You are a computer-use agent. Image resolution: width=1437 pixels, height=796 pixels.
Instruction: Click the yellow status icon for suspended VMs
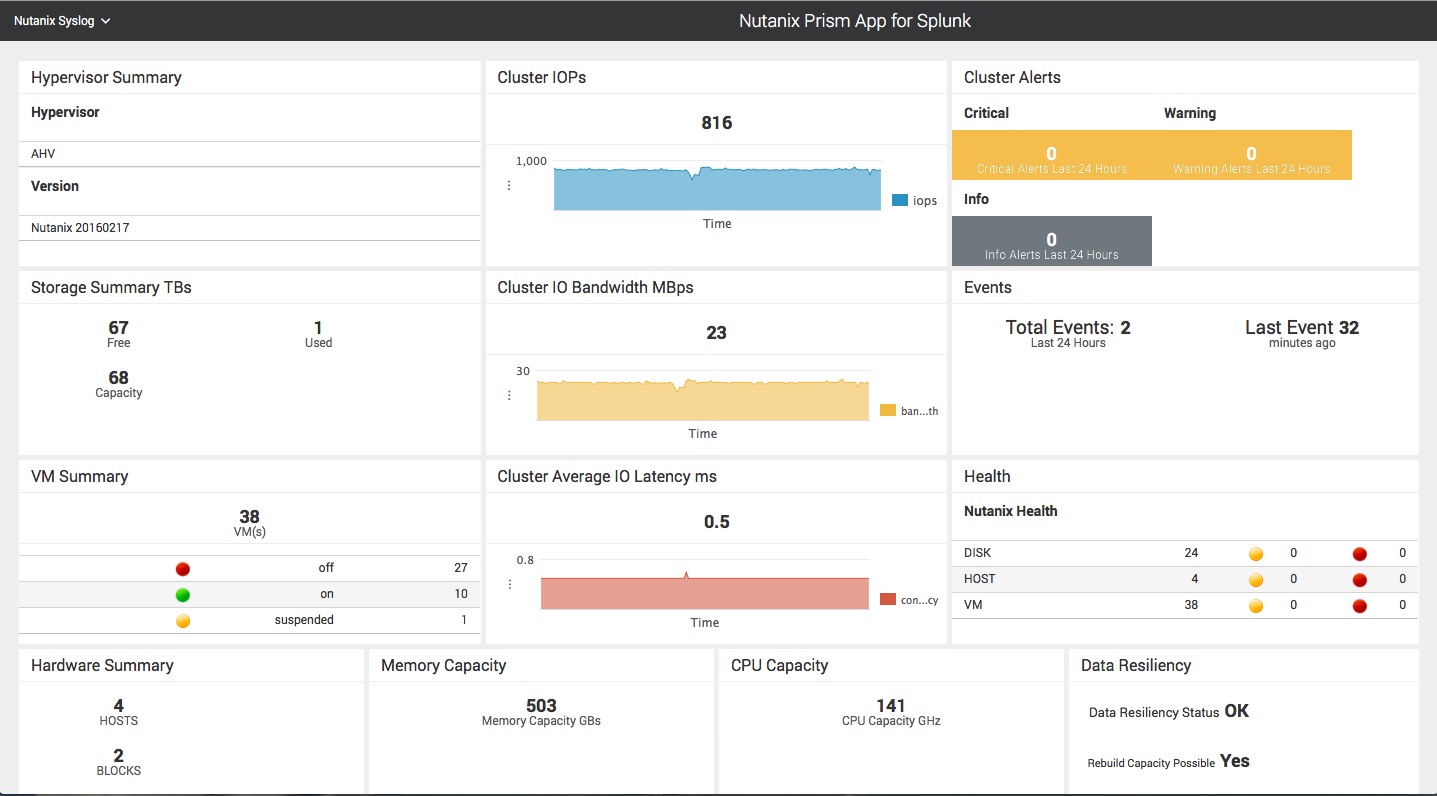click(183, 621)
